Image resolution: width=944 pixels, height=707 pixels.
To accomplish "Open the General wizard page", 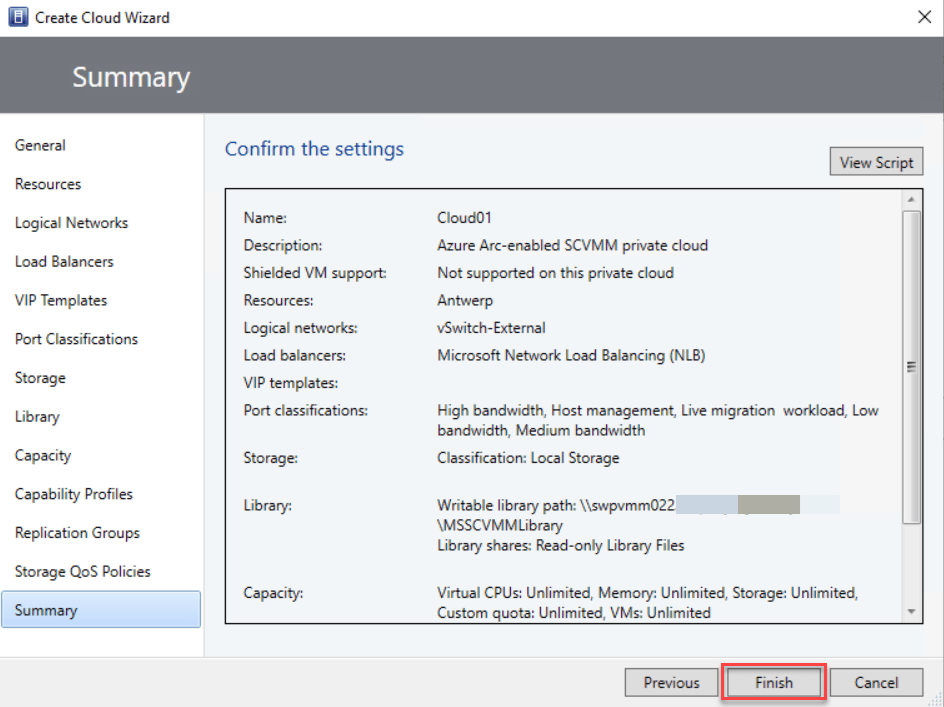I will (40, 146).
